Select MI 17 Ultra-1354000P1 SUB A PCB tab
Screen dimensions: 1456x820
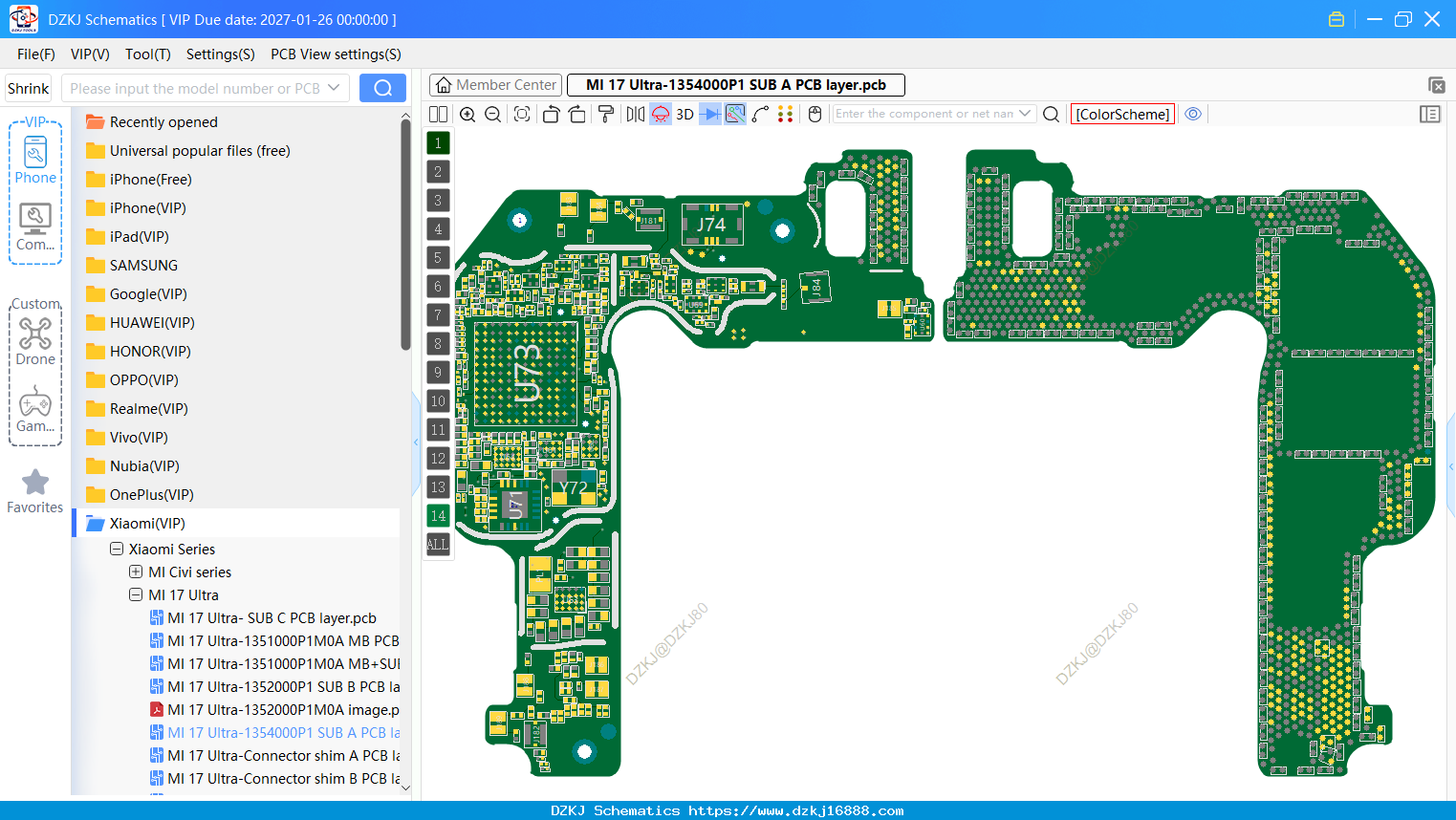(736, 85)
